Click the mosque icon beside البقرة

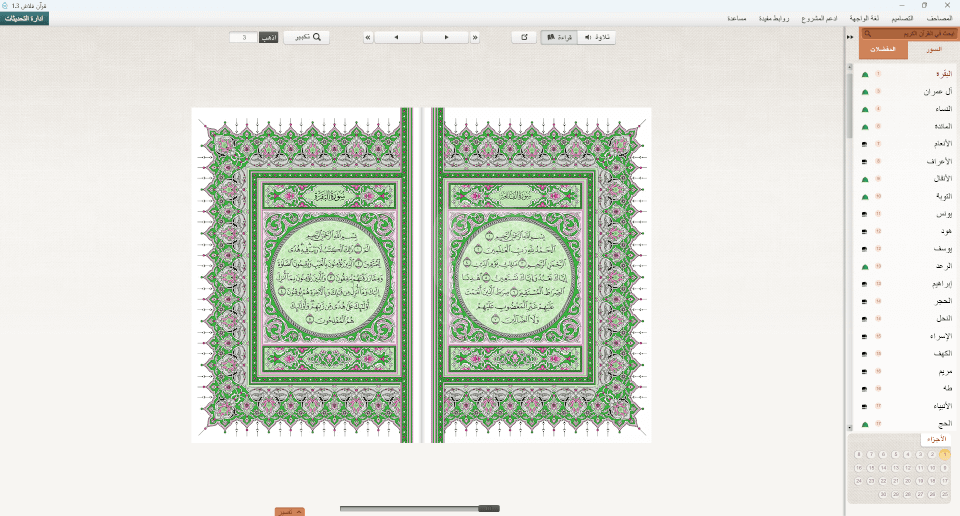[865, 75]
